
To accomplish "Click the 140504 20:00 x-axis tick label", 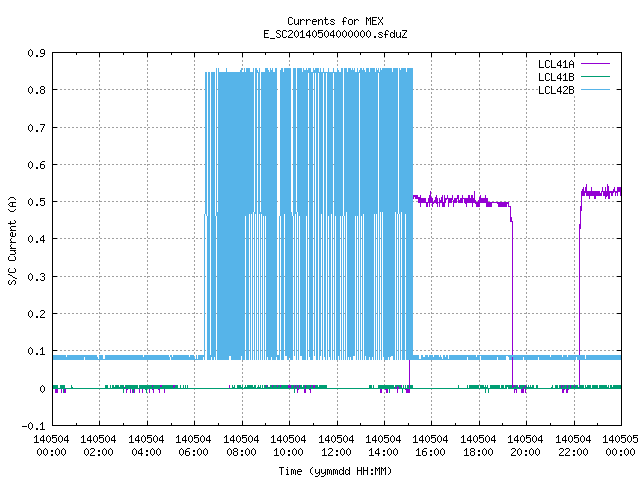I will pyautogui.click(x=525, y=446).
